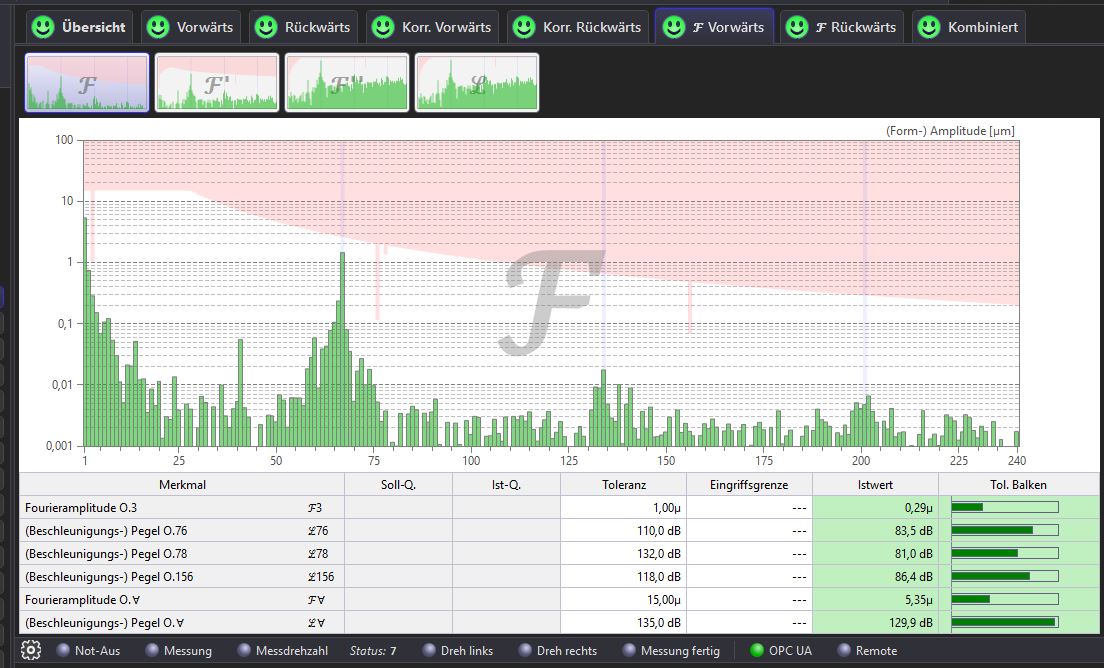This screenshot has height=668, width=1104.
Task: Click the tolerance bar for Pegel O.156
Action: click(1004, 576)
